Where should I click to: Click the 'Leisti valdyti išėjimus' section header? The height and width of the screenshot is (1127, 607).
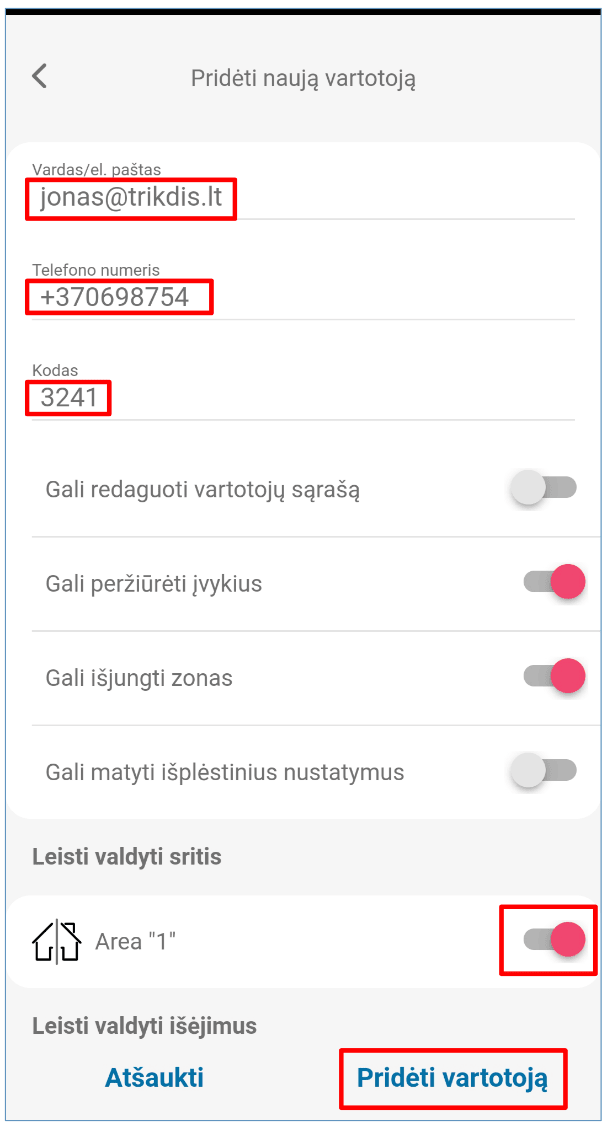tap(144, 1026)
